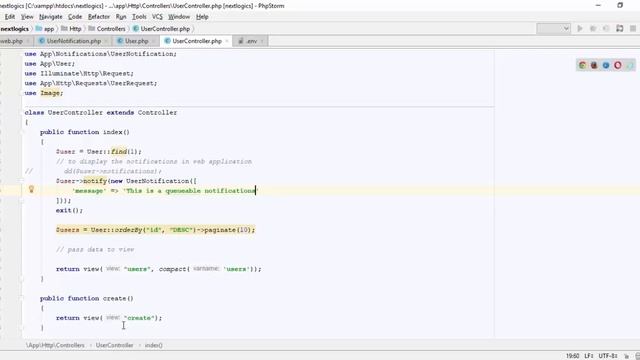Open the Code menu
The height and width of the screenshot is (360, 640).
[75, 17]
